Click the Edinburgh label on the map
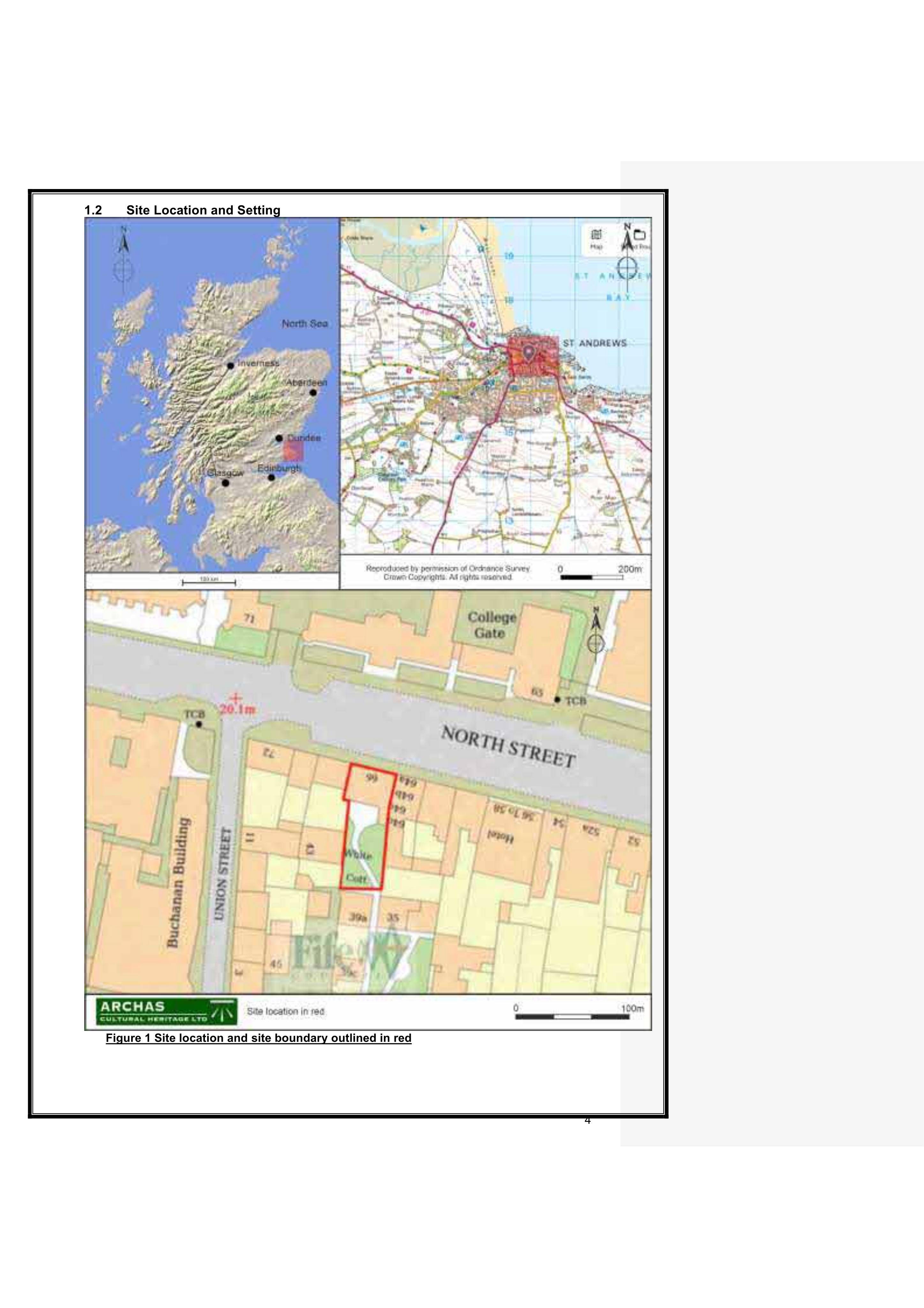Screen dimensions: 924x1308 [x=279, y=468]
